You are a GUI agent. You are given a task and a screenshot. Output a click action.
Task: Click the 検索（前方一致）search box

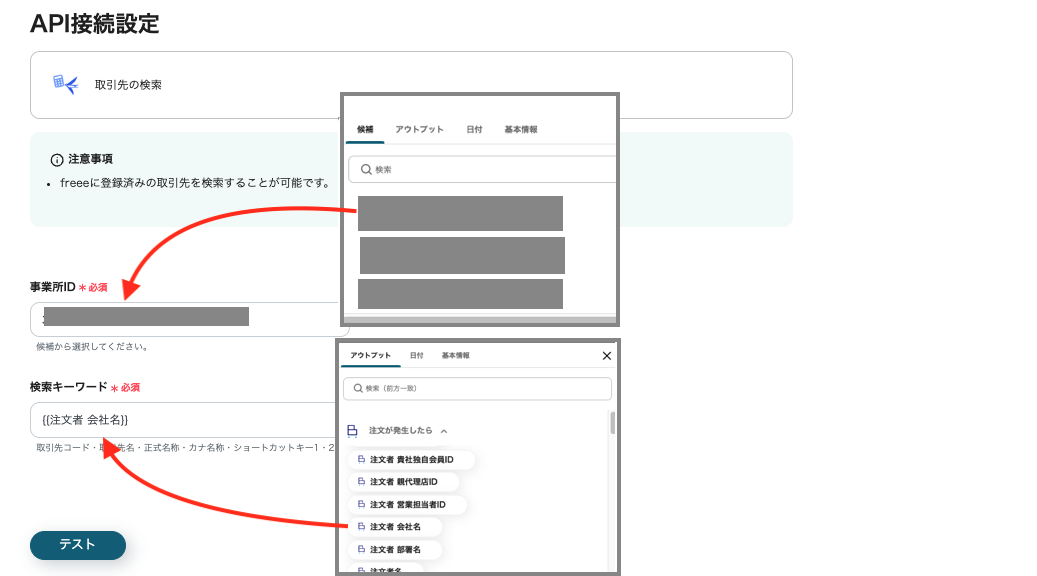(477, 388)
